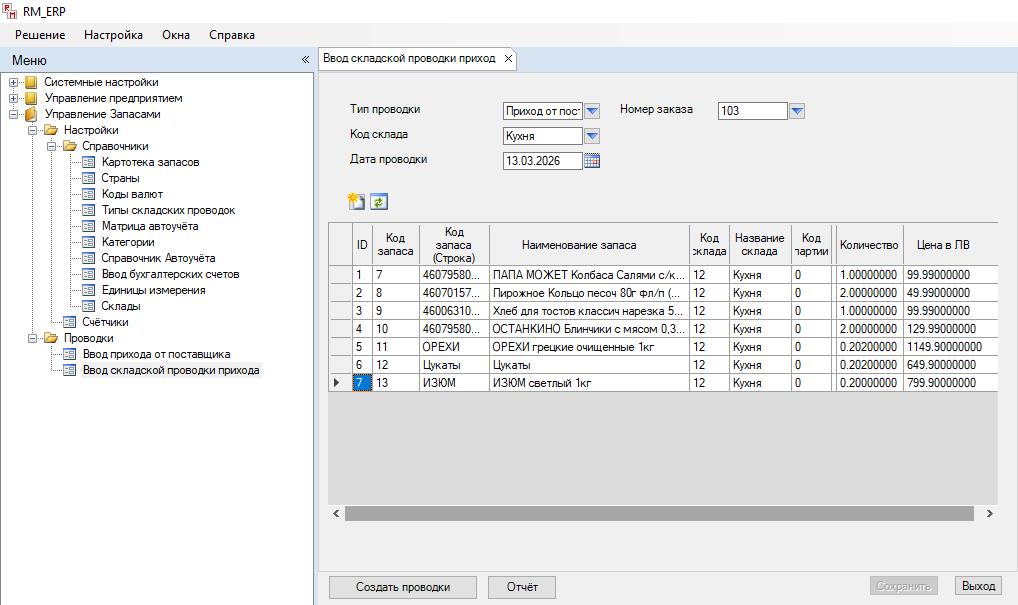Open the Номер заказа dropdown
Image resolution: width=1018 pixels, height=605 pixels.
tap(797, 111)
